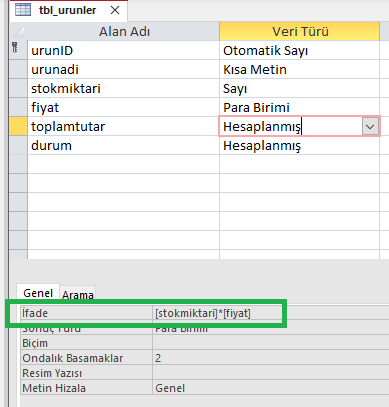Select the stokmiktari field name cell

coord(123,89)
